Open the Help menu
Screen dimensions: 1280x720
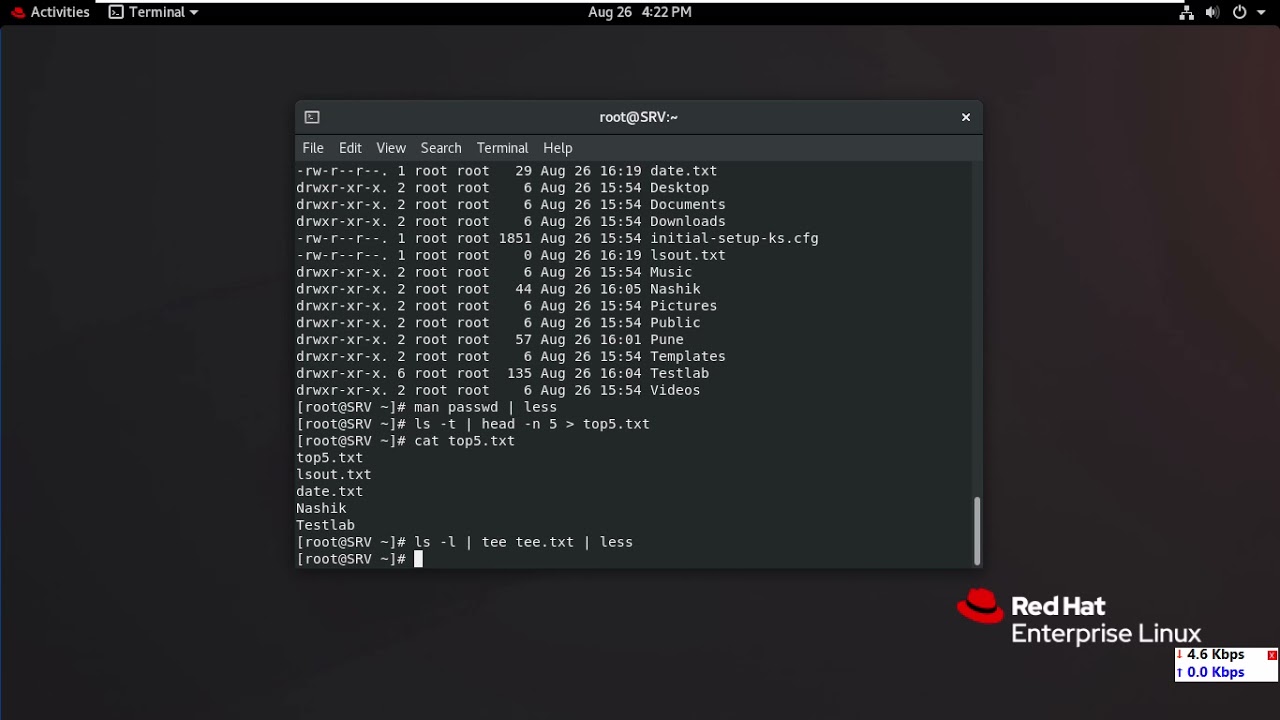[x=558, y=148]
